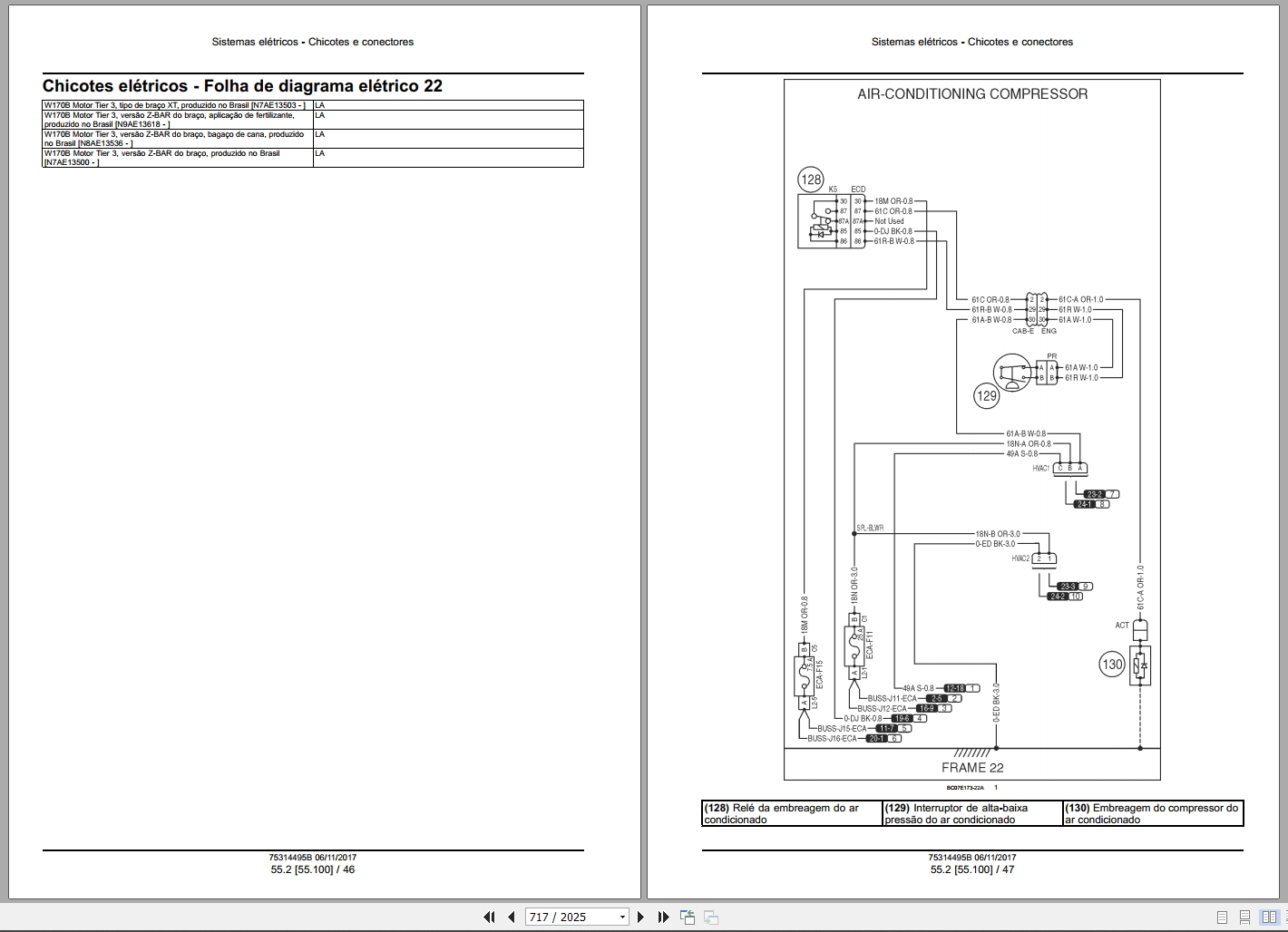Click the right page header 'Sistemas elétricos - Chicotes e conectores'
The height and width of the screenshot is (932, 1288).
click(972, 42)
